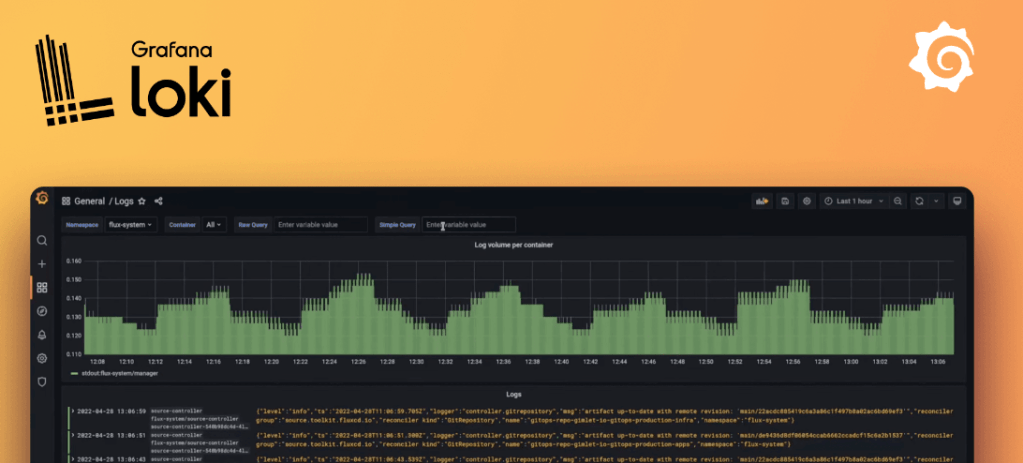Click the Create plus icon in the sidebar
The image size is (1023, 463).
pos(42,264)
